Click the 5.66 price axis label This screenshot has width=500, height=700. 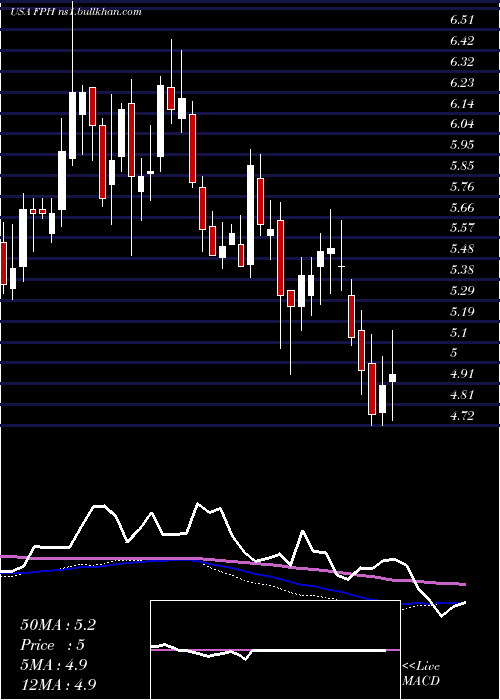[x=462, y=208]
